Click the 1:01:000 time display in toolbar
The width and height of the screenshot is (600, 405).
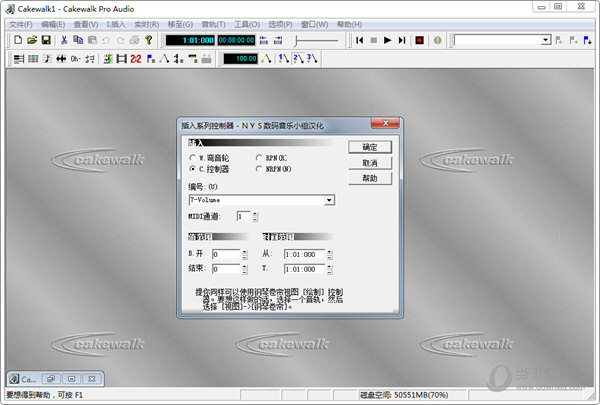(190, 40)
